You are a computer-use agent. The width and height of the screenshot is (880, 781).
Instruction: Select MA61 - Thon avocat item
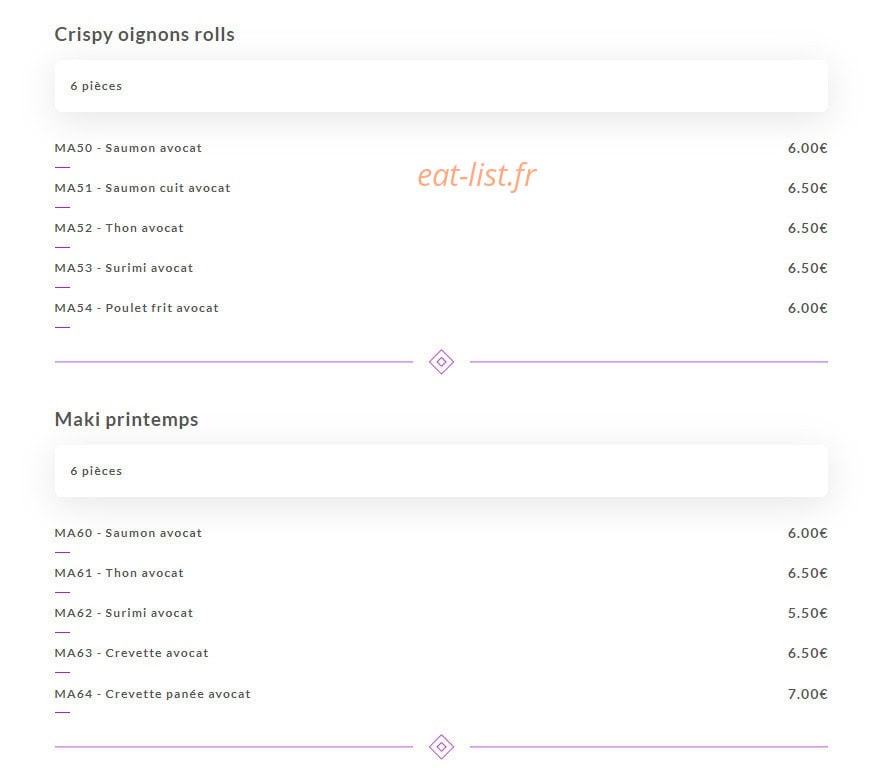pos(119,573)
